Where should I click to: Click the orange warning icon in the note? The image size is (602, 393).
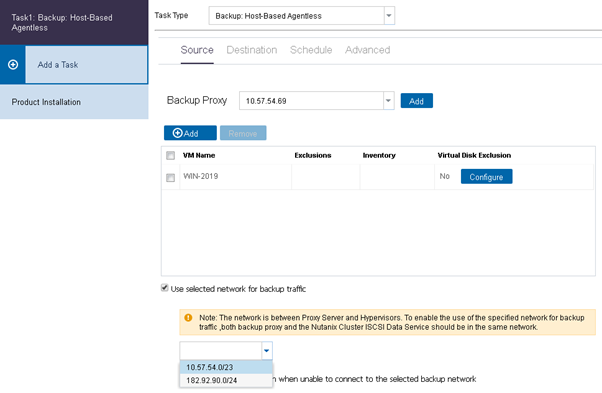tap(188, 318)
